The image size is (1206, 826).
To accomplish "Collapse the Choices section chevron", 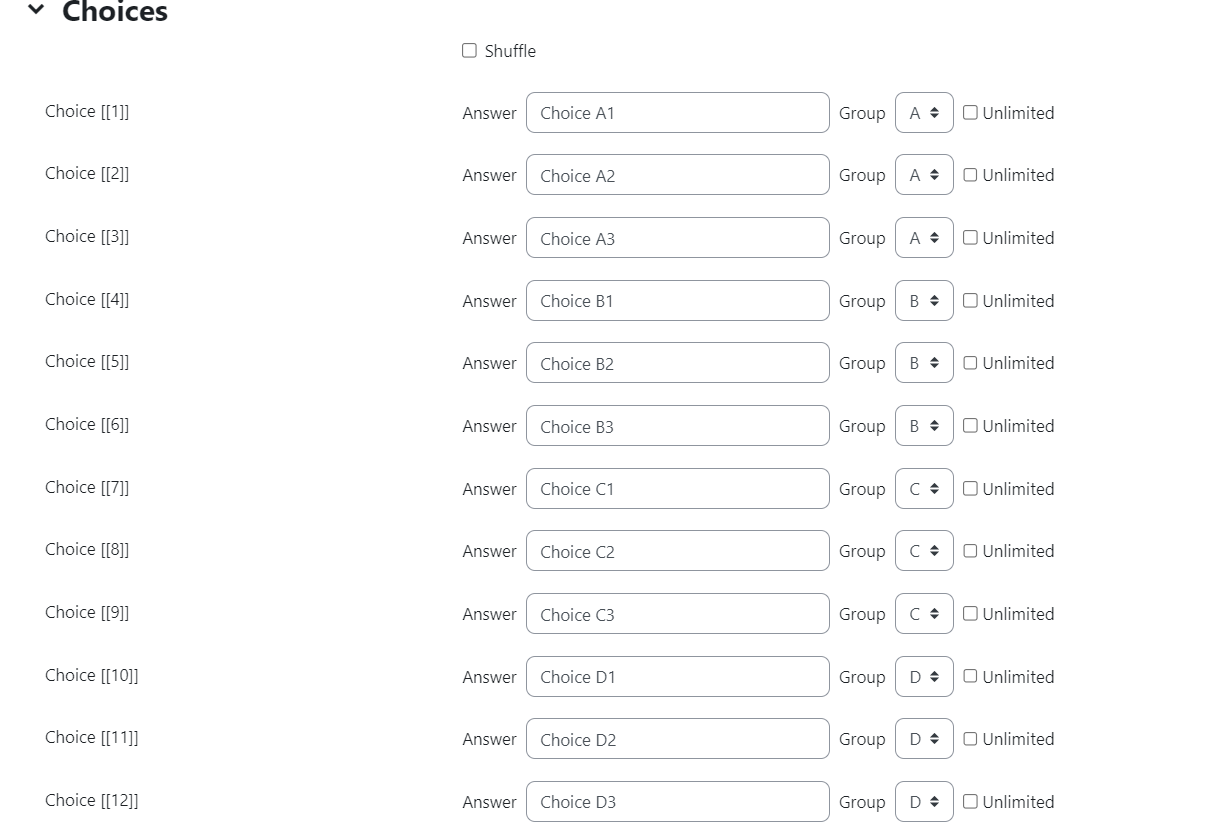I will [37, 10].
